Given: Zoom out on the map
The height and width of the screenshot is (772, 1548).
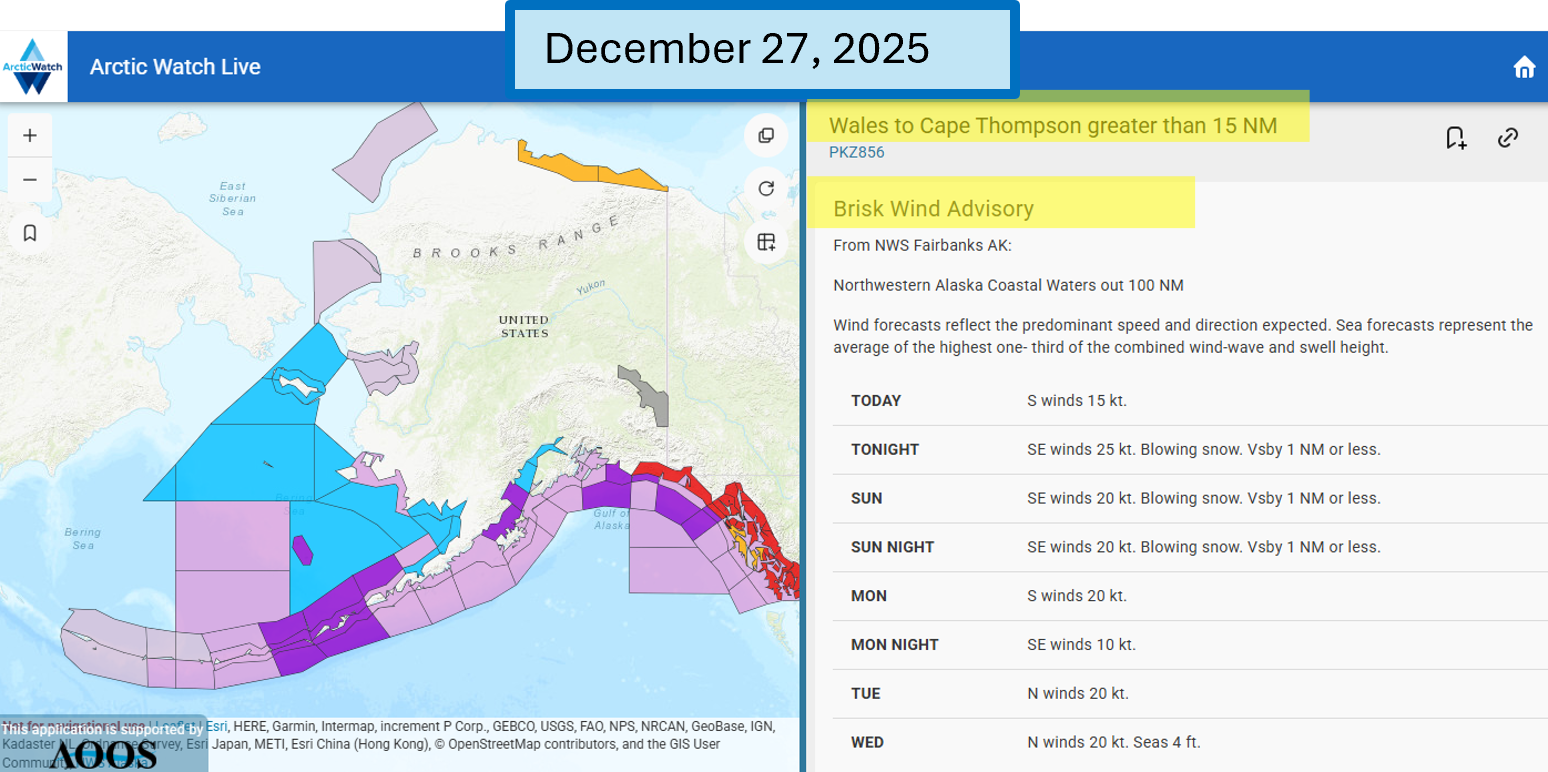Looking at the screenshot, I should click(x=30, y=180).
